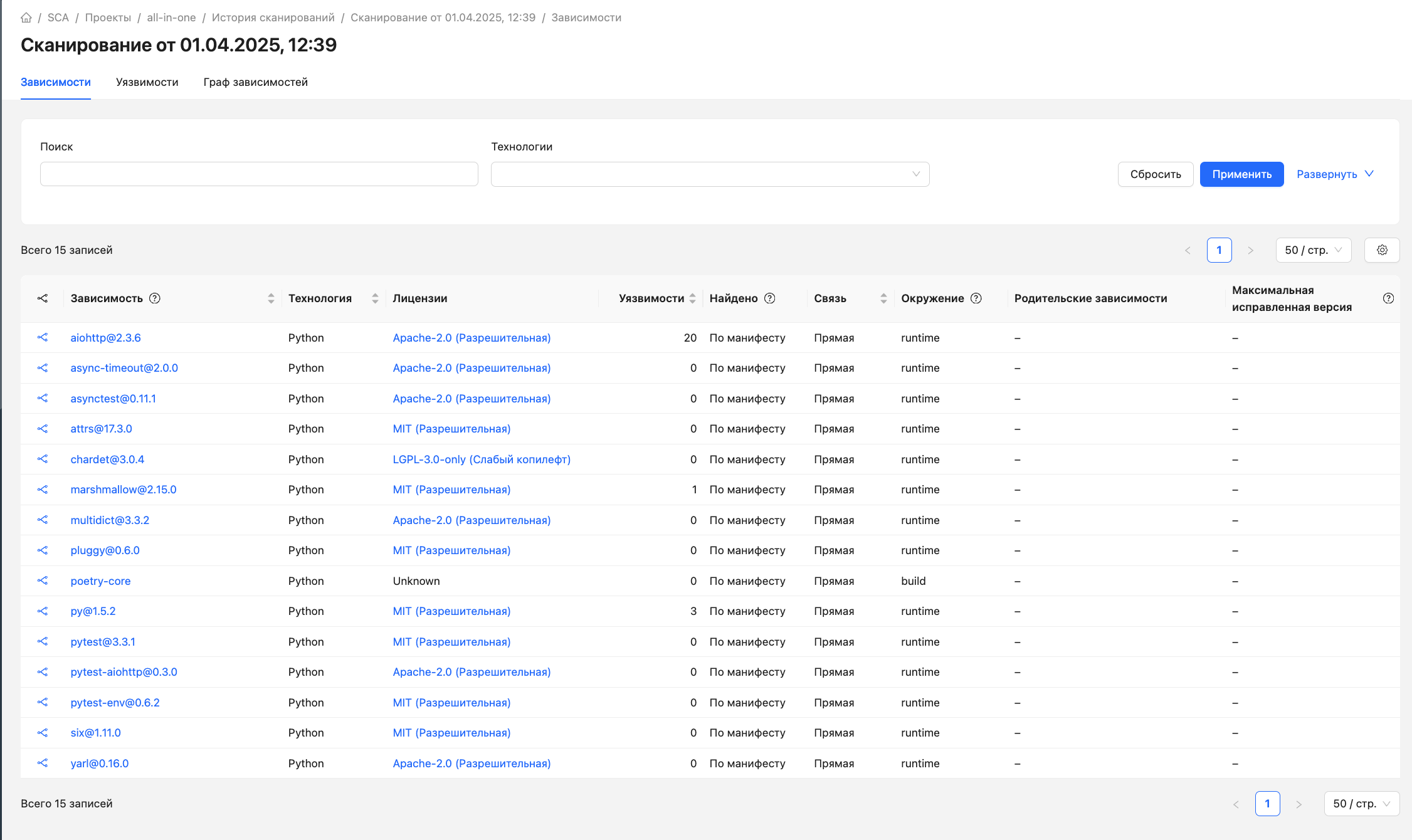This screenshot has width=1412, height=840.
Task: Click the graph icon in table header
Action: (43, 298)
